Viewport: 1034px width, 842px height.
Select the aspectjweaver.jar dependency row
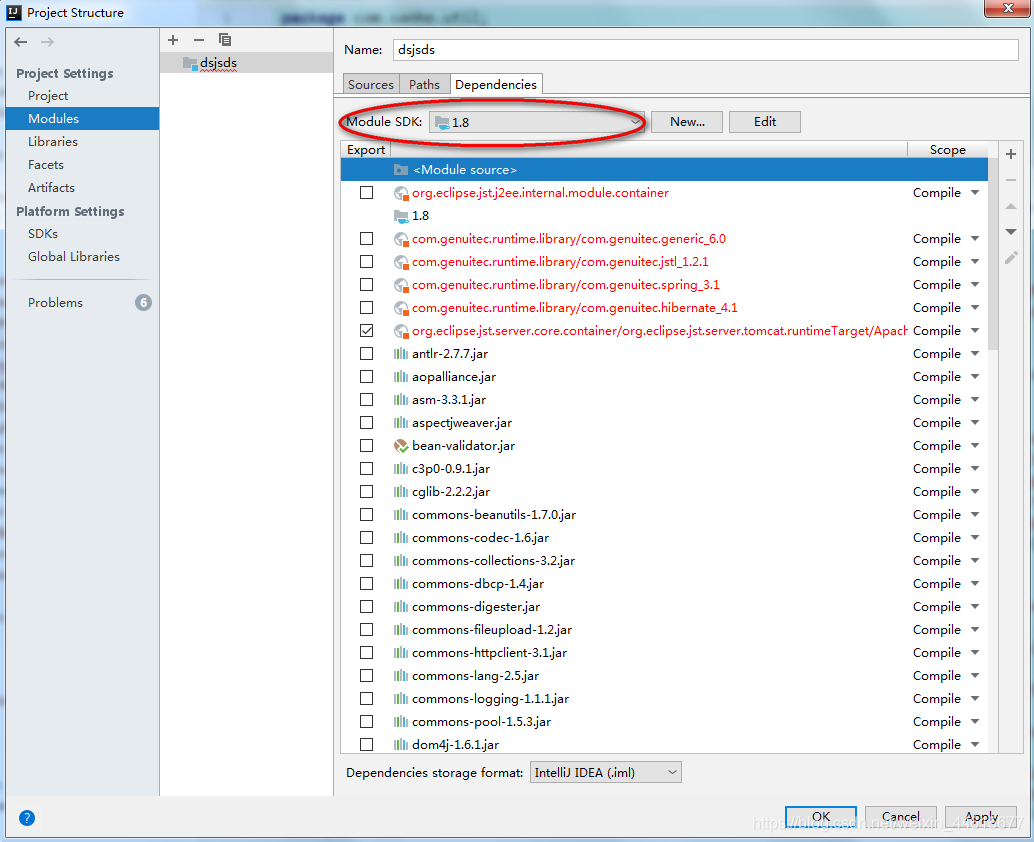coord(664,423)
